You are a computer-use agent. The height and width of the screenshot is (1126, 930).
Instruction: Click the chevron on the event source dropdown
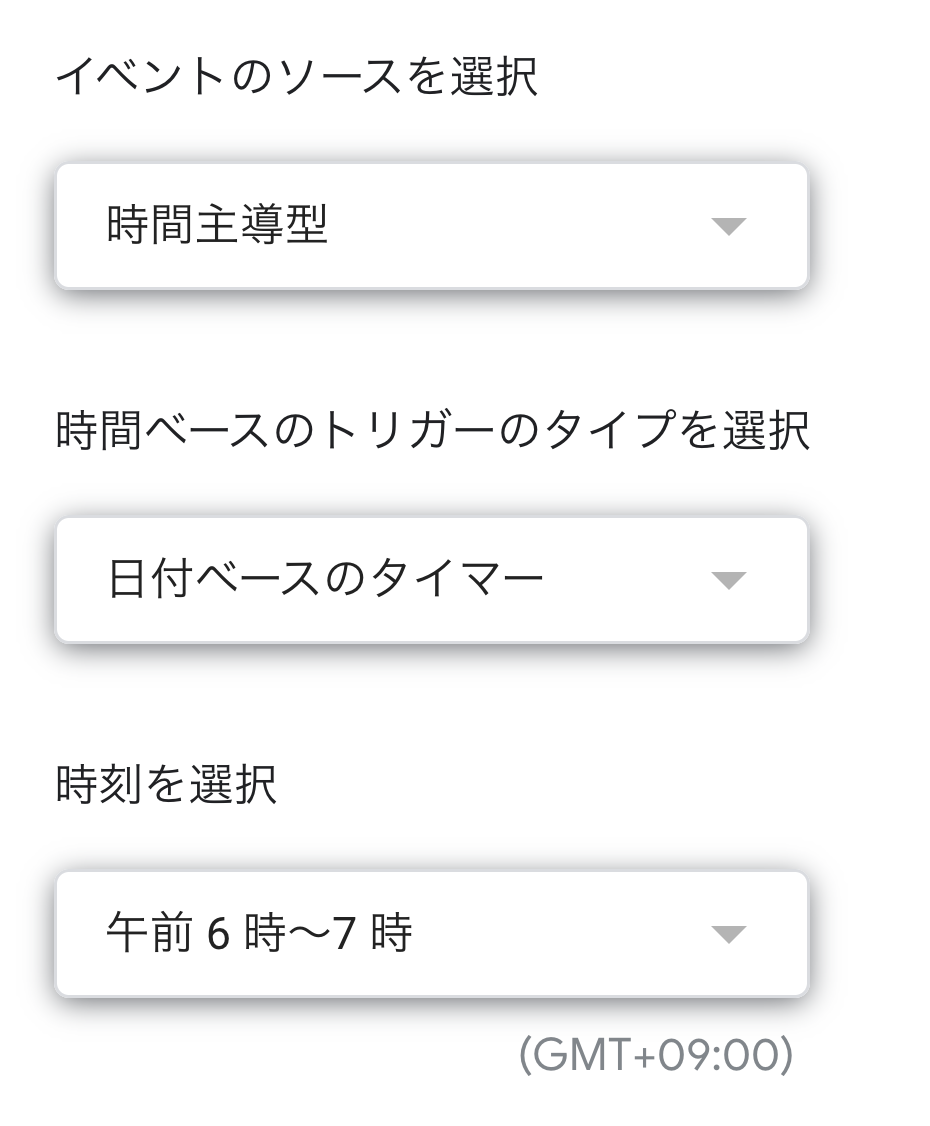pos(730,228)
